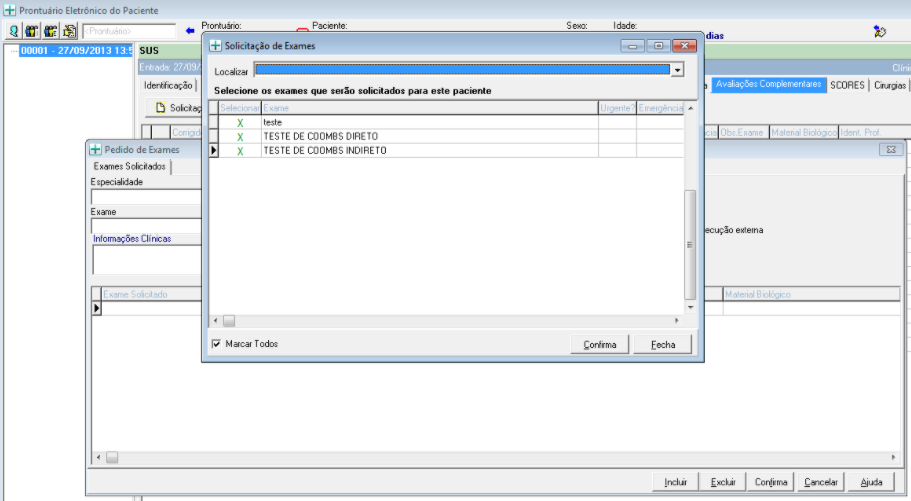Click Confirma at the bottom of Pedido de Exames
Viewport: 911px width, 501px height.
point(771,482)
